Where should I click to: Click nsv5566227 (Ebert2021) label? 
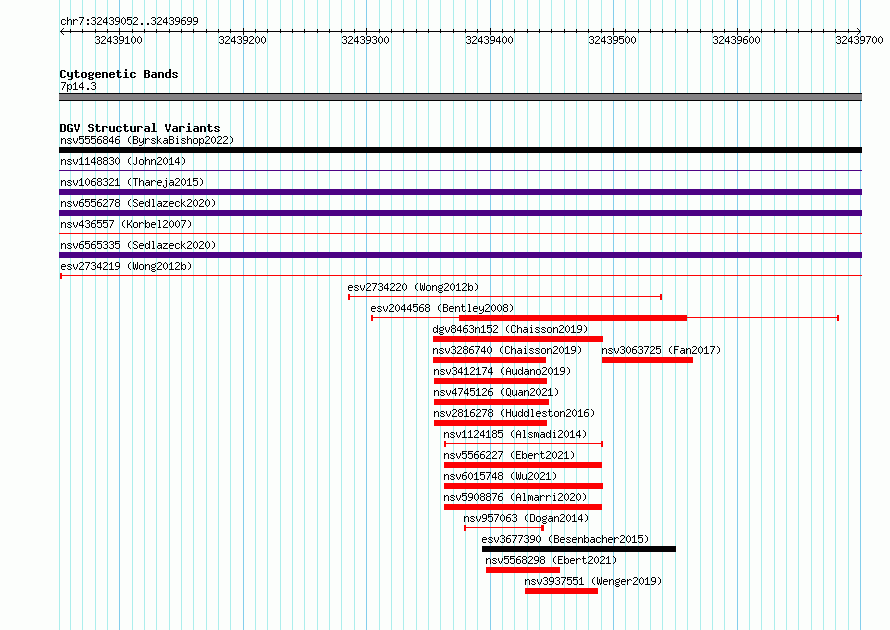tap(509, 455)
